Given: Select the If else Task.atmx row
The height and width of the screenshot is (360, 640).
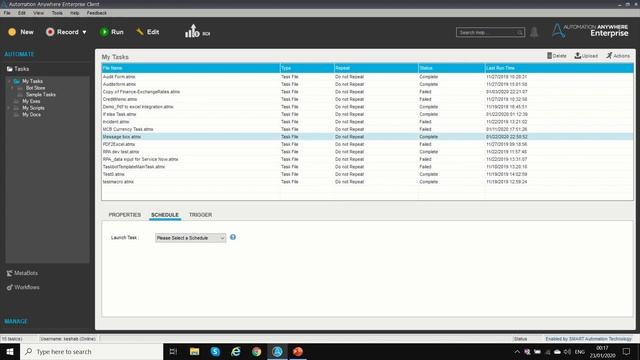Looking at the screenshot, I should click(x=367, y=114).
